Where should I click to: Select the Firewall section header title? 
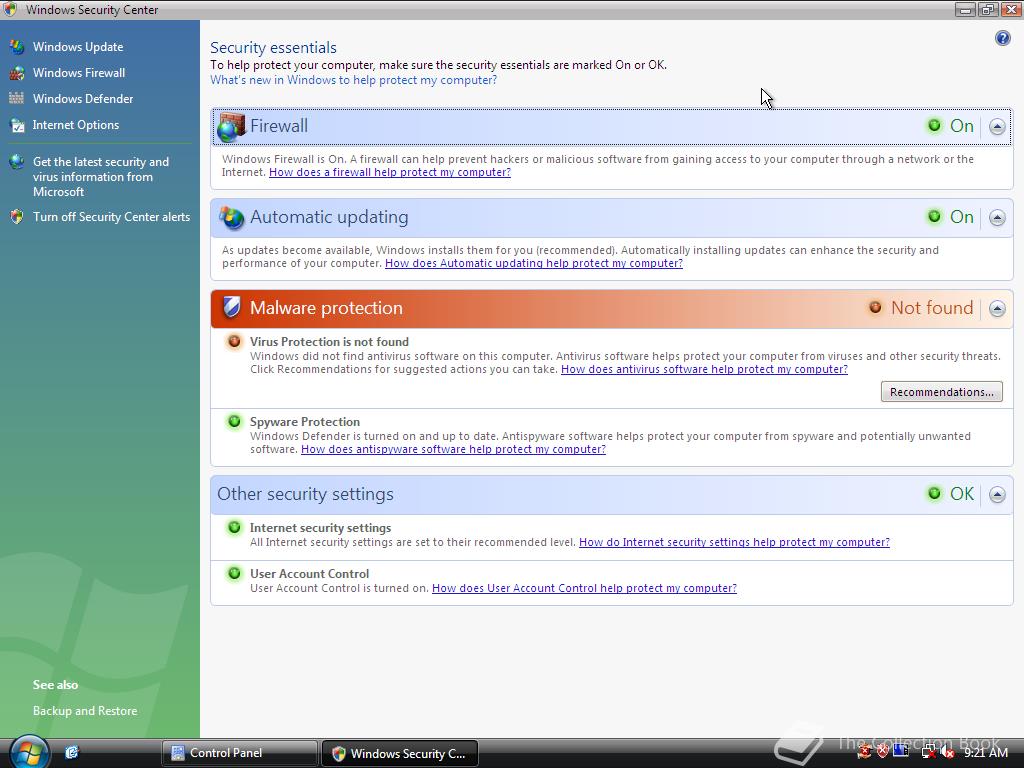coord(279,126)
